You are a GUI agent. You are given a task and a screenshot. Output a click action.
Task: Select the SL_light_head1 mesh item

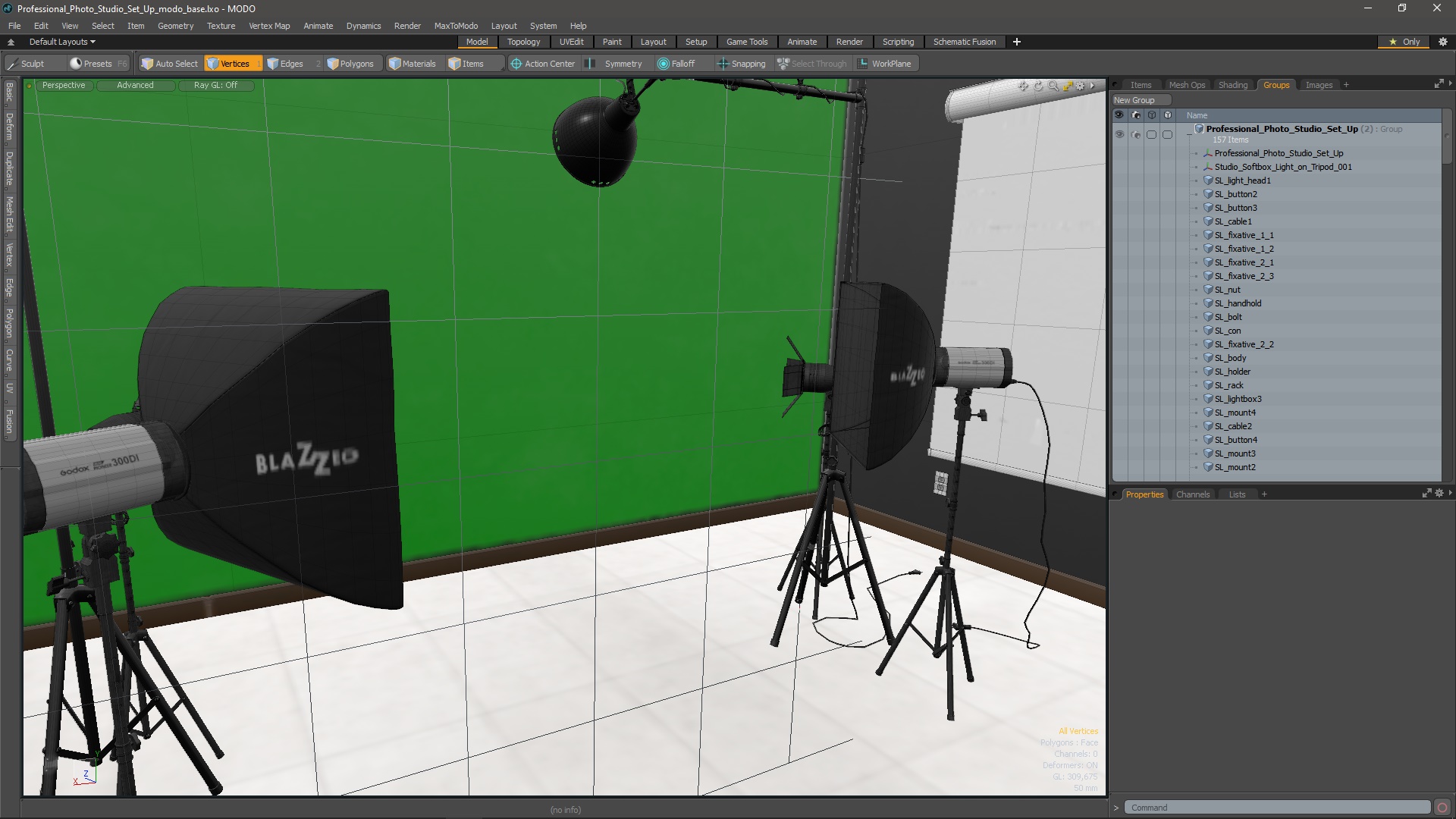pos(1242,180)
